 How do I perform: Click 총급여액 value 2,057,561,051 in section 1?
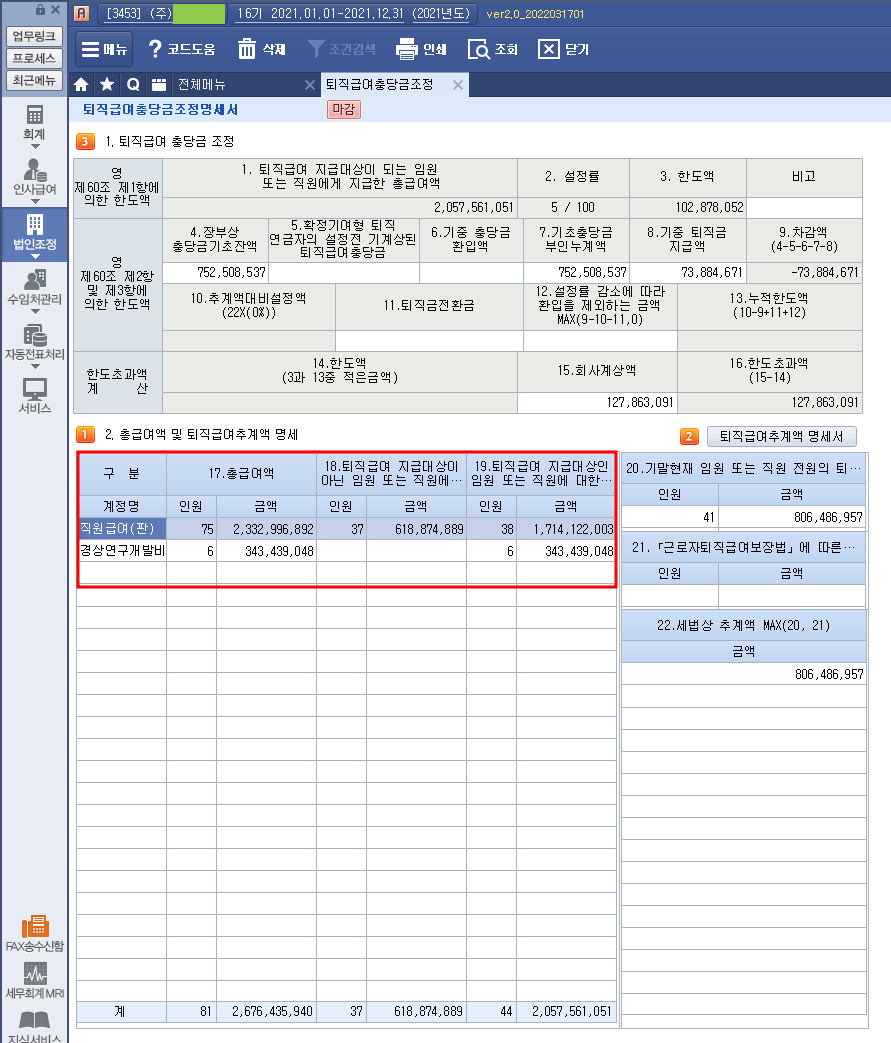[x=340, y=208]
